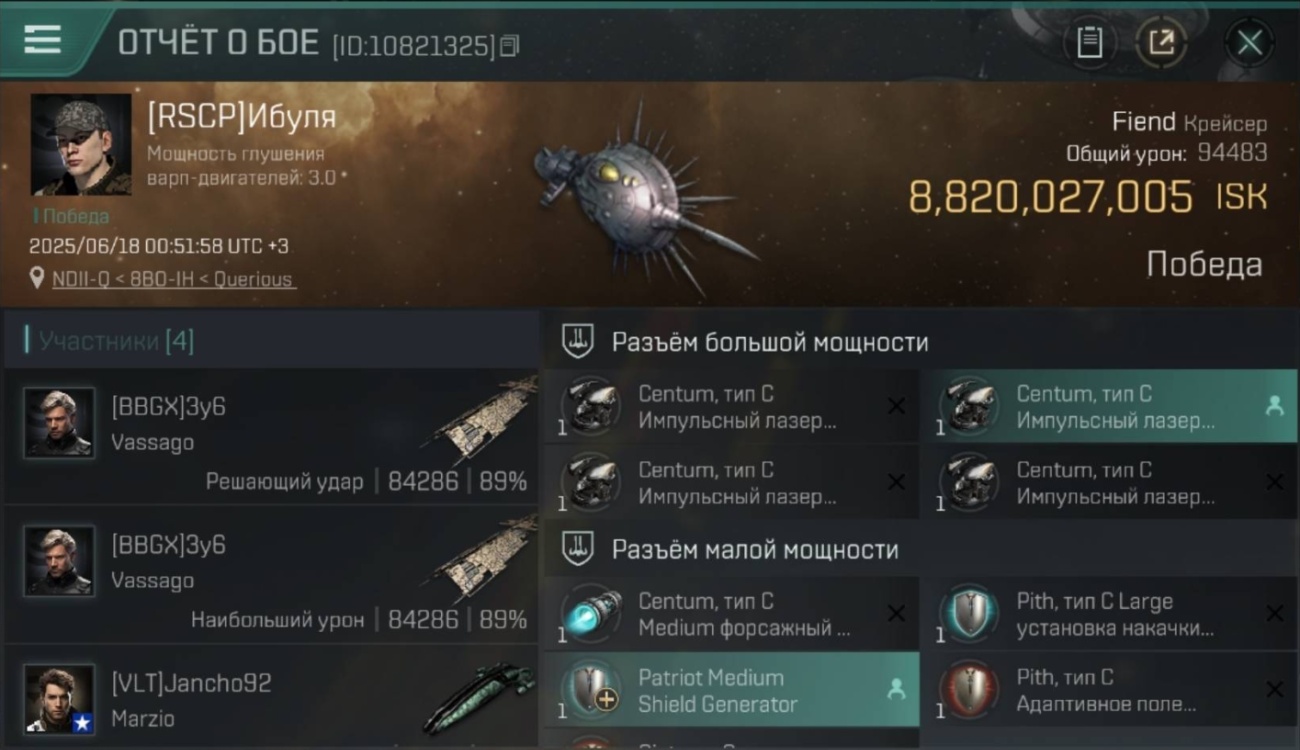Open [VLT]Jancho92 Marzio participant entry

click(270, 699)
